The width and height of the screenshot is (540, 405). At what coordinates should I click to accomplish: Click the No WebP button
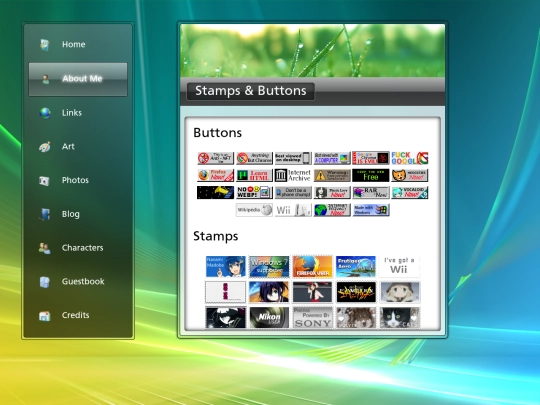pyautogui.click(x=254, y=193)
